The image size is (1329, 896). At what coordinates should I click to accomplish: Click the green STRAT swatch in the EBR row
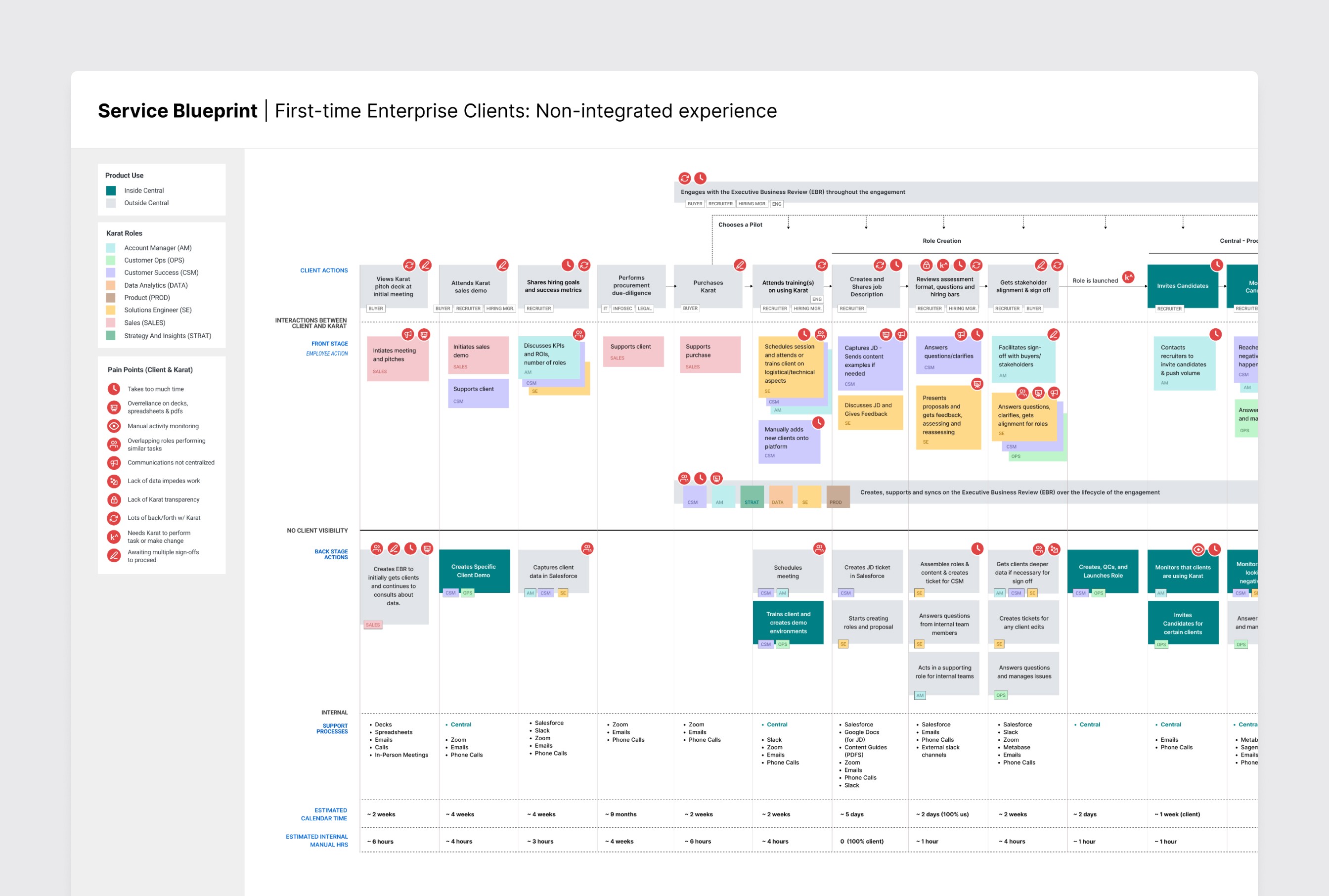click(x=752, y=496)
